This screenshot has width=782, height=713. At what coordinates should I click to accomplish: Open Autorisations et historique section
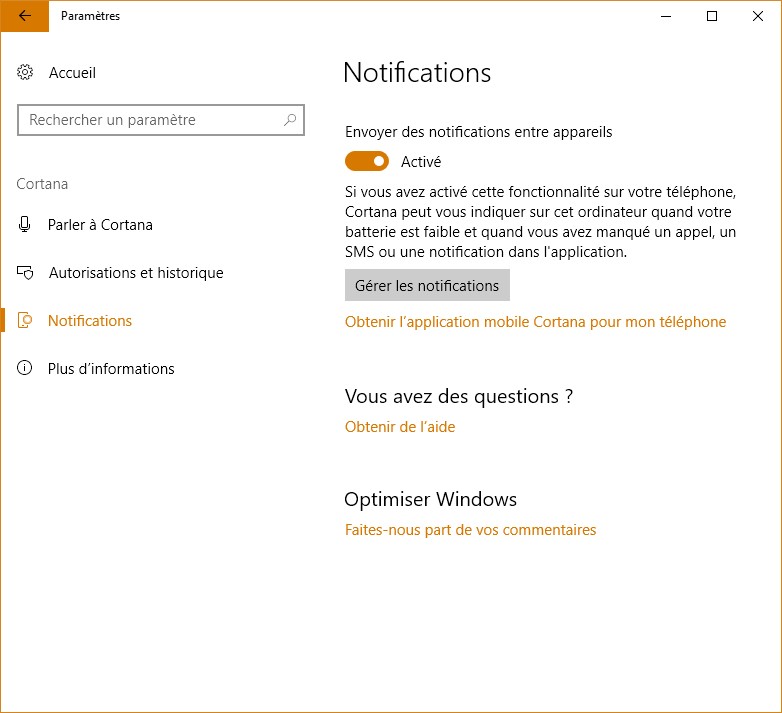pos(135,273)
